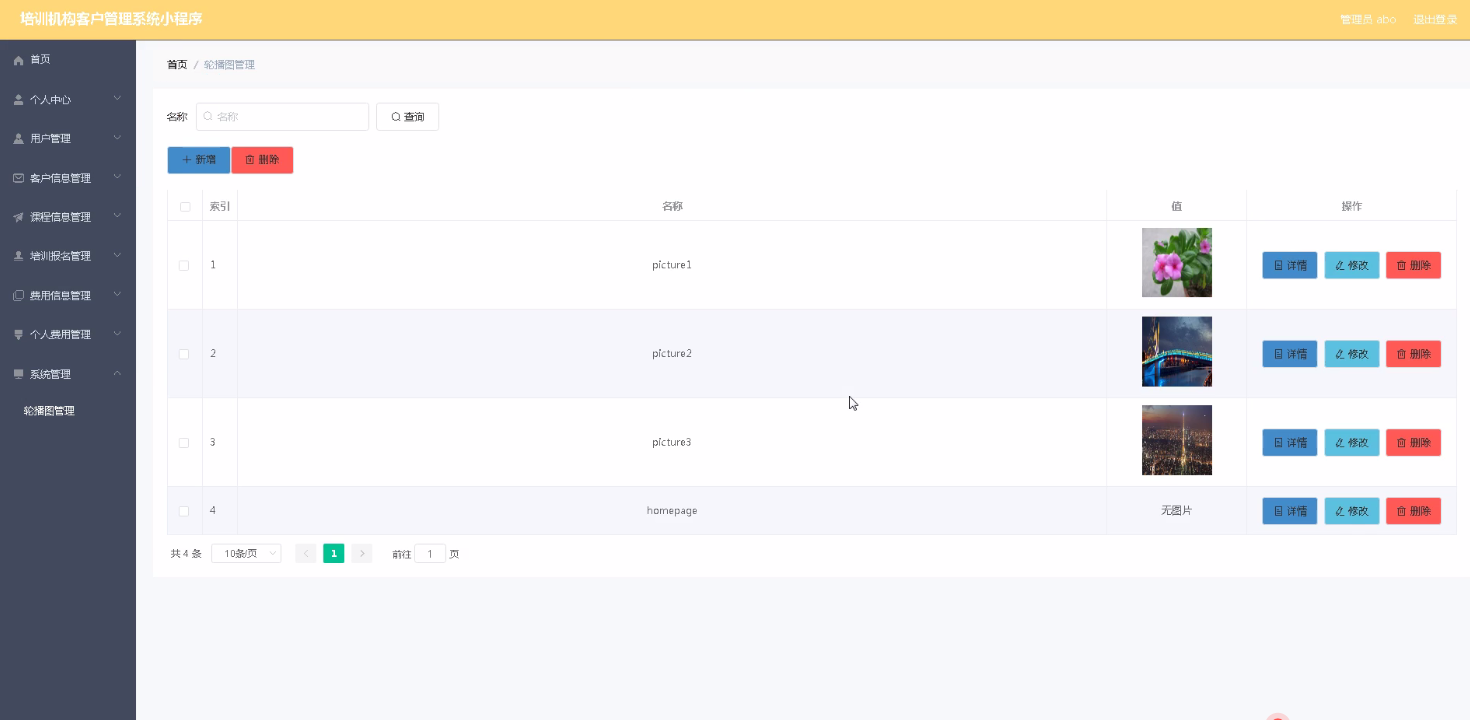Expand the 费用信息管理 sidebar section
Screen dimensions: 1470x720
60,295
